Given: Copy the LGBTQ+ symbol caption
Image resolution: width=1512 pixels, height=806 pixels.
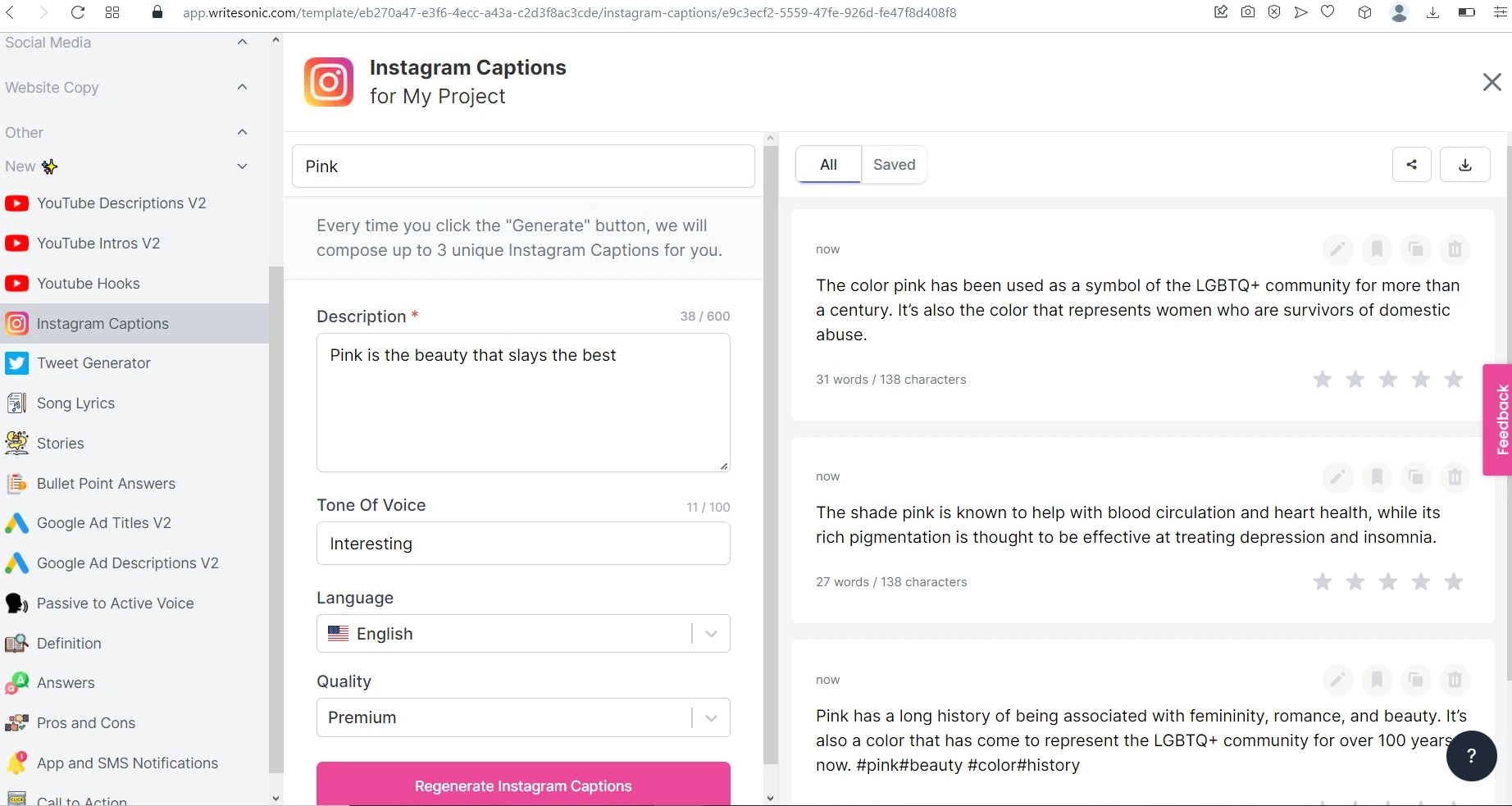Looking at the screenshot, I should coord(1416,248).
